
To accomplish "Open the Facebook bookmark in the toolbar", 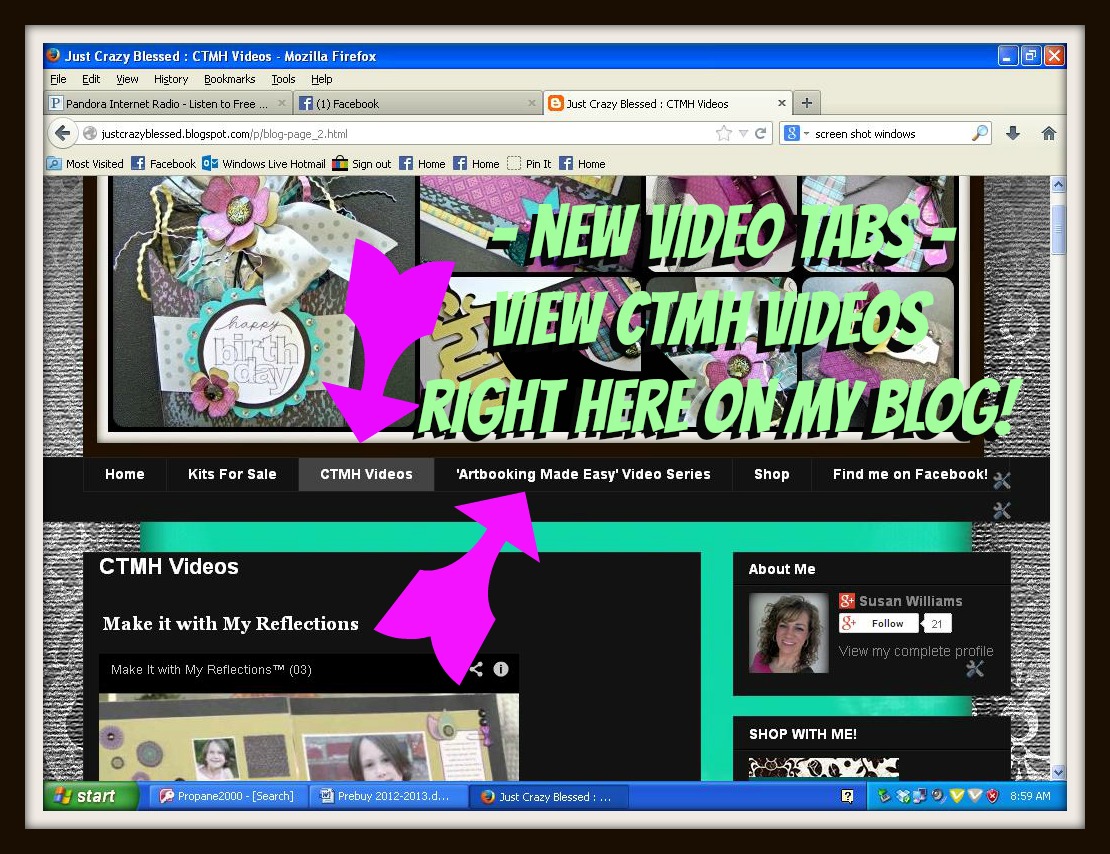I will (x=164, y=164).
